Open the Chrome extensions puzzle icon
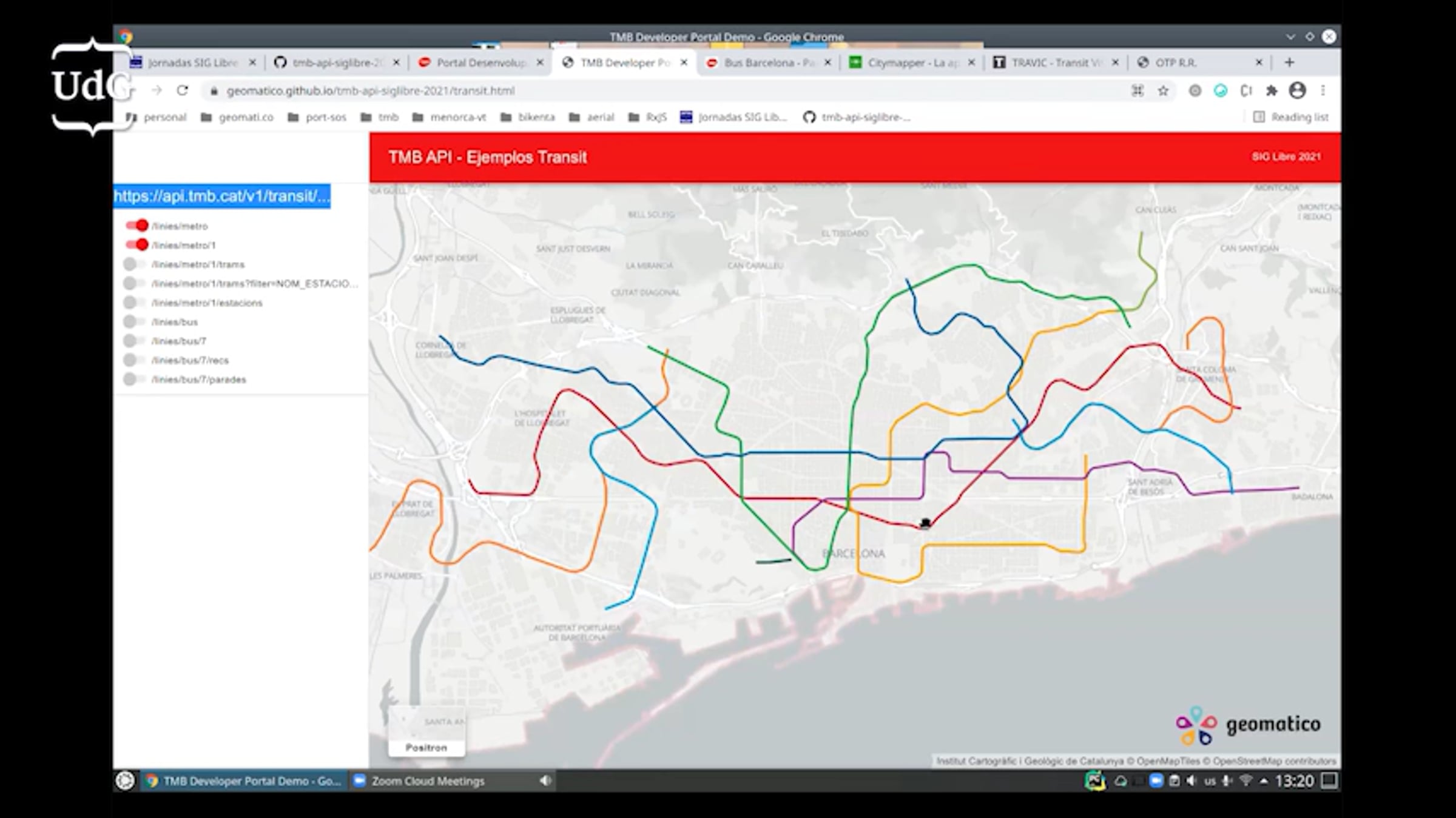 click(1271, 91)
